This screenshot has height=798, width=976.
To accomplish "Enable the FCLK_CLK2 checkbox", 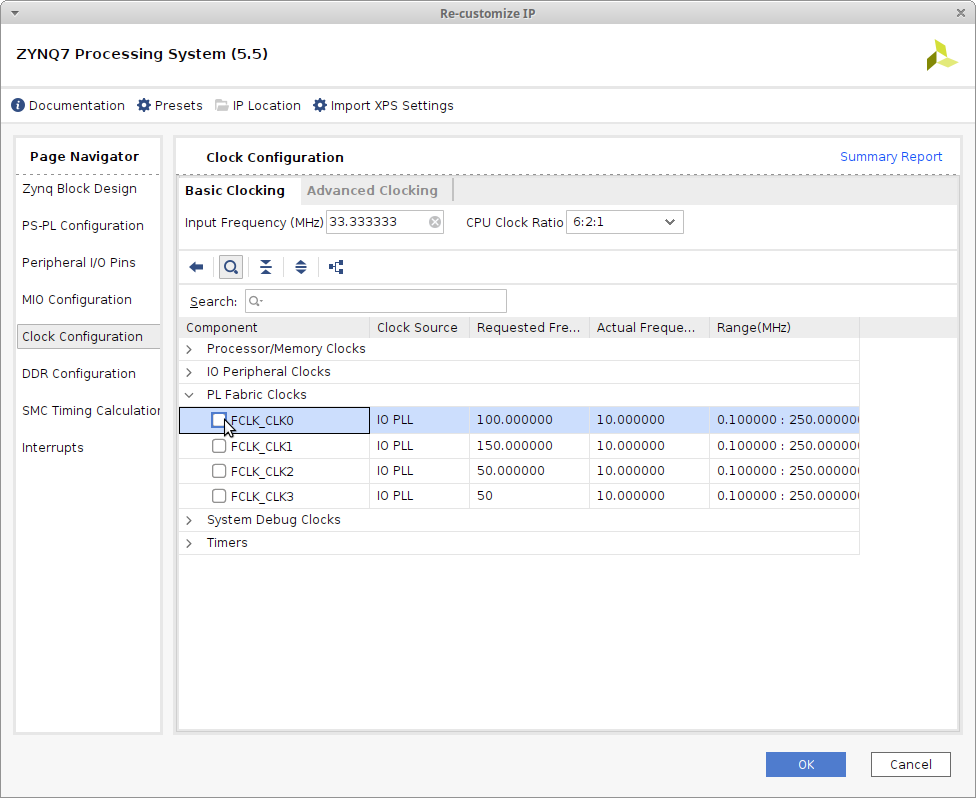I will tap(219, 471).
